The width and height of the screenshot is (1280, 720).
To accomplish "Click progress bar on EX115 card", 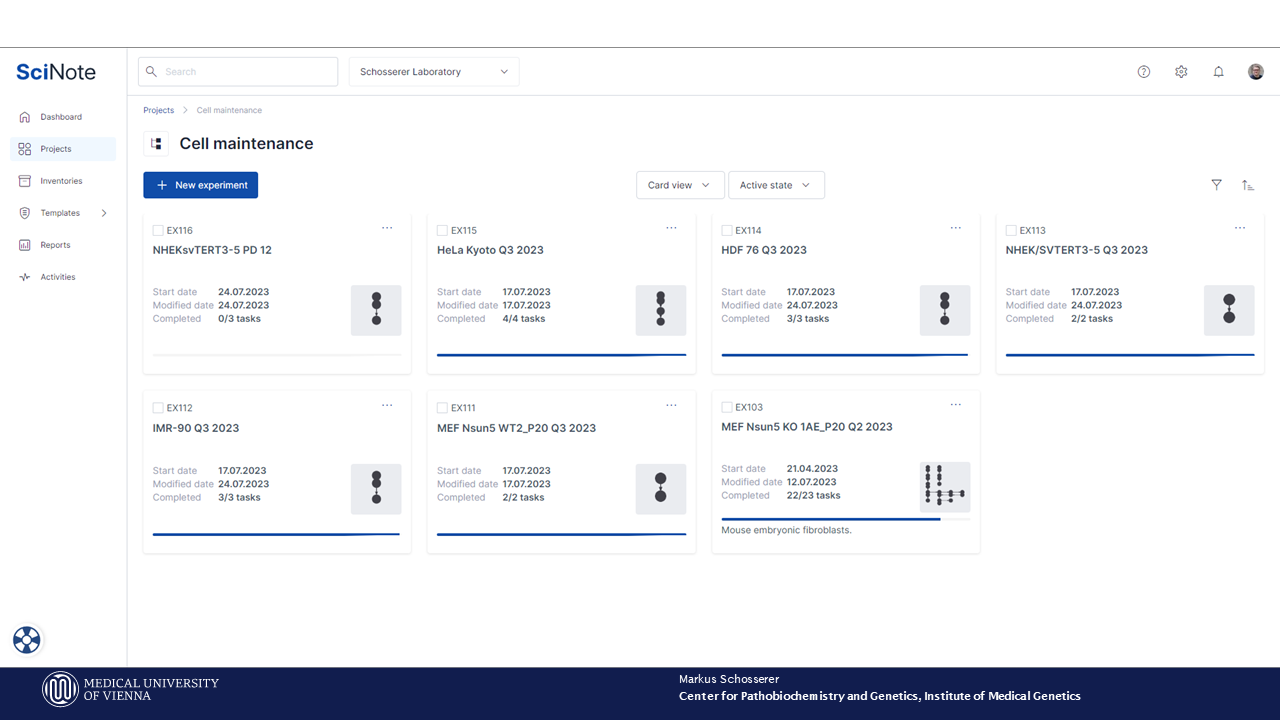I will (562, 355).
